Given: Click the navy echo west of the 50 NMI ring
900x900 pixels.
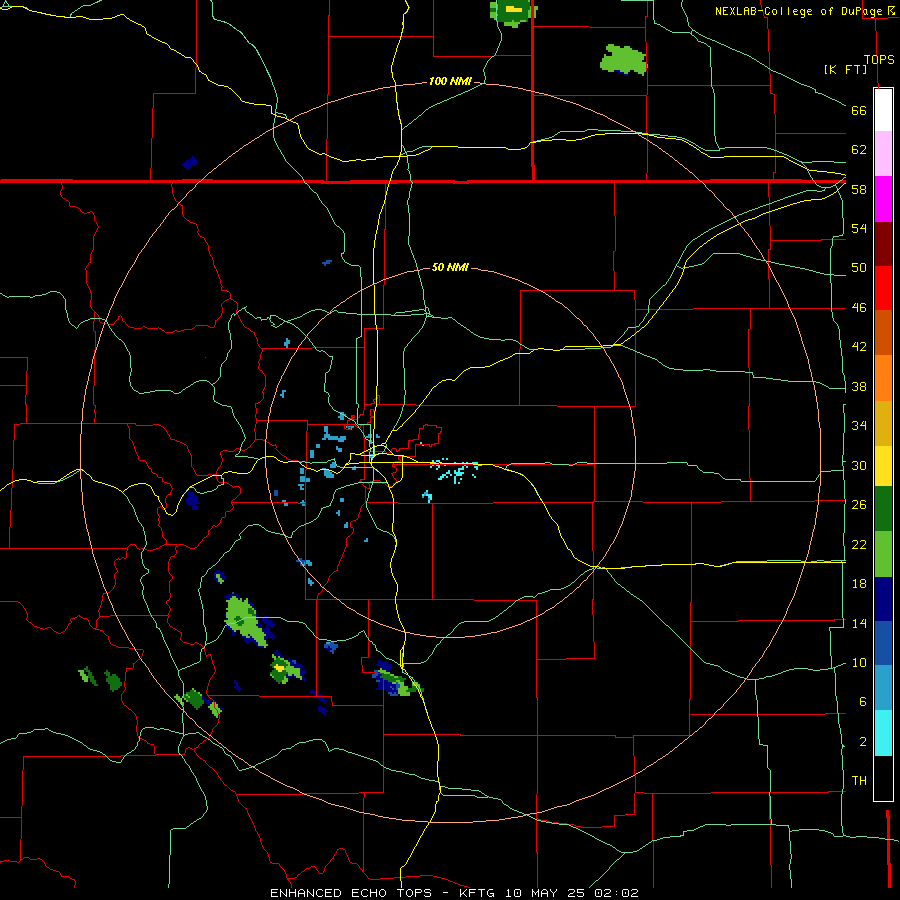Looking at the screenshot, I should pyautogui.click(x=193, y=500).
